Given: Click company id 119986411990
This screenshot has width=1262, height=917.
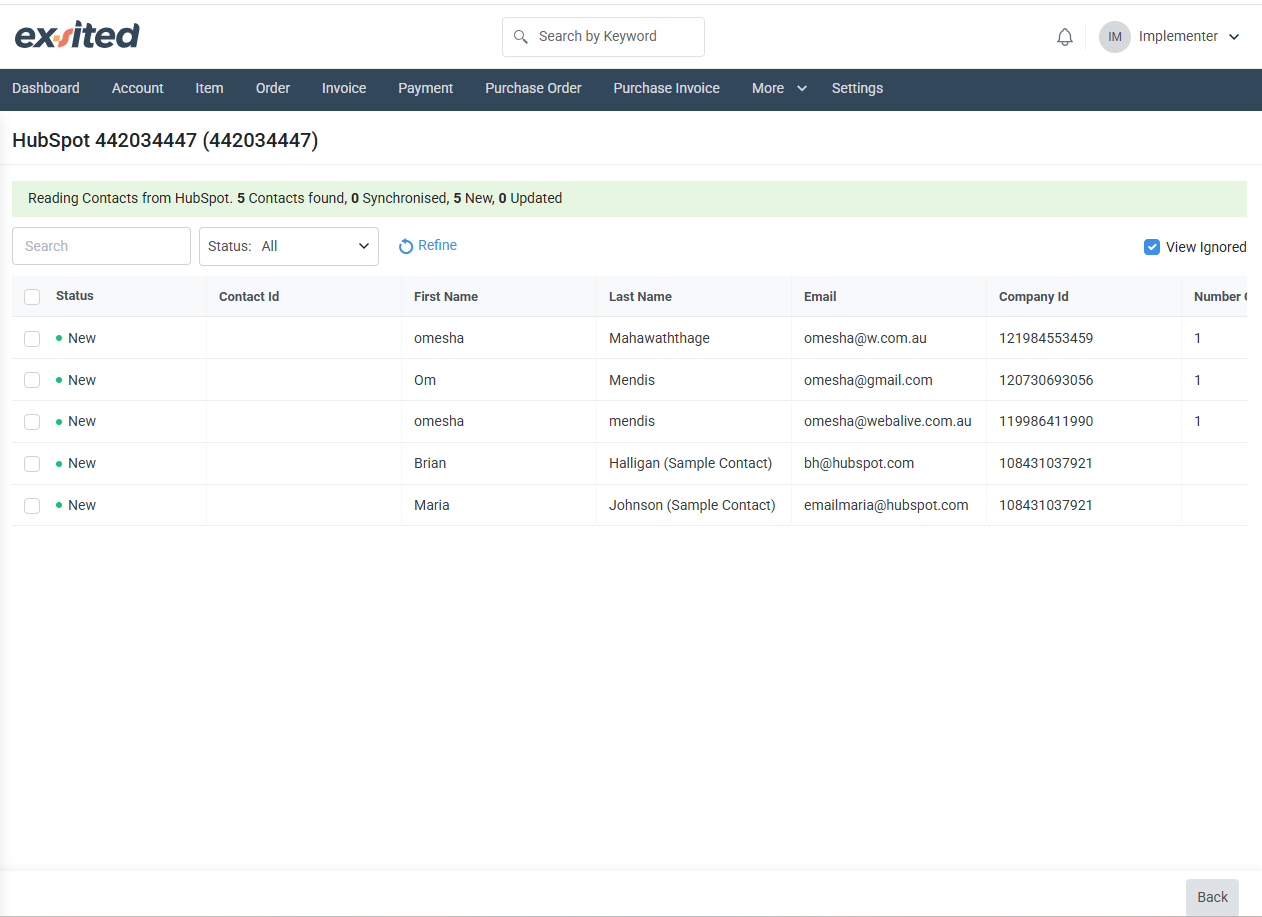Looking at the screenshot, I should click(x=1046, y=421).
